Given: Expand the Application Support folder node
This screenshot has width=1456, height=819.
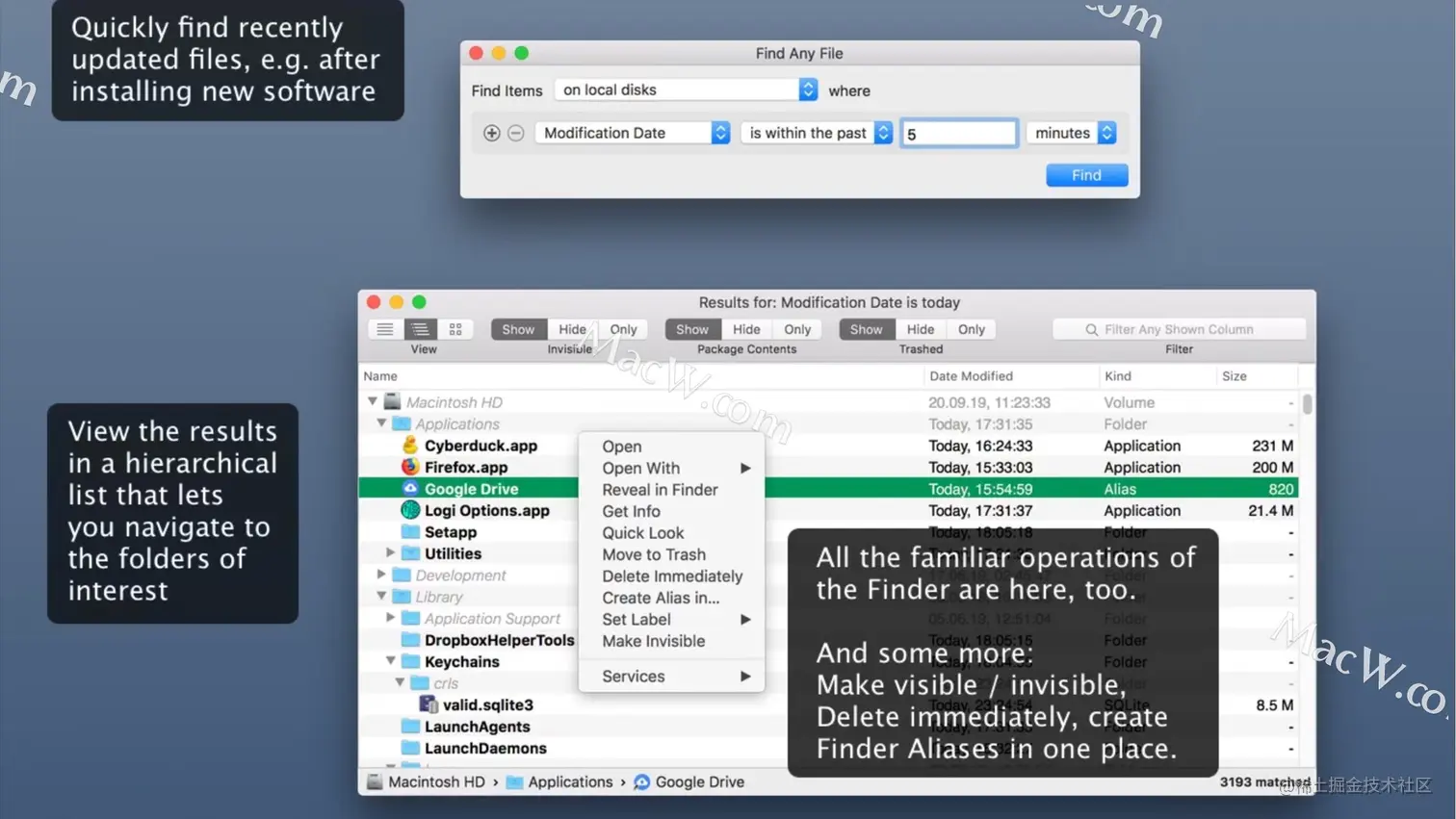Looking at the screenshot, I should pos(391,618).
